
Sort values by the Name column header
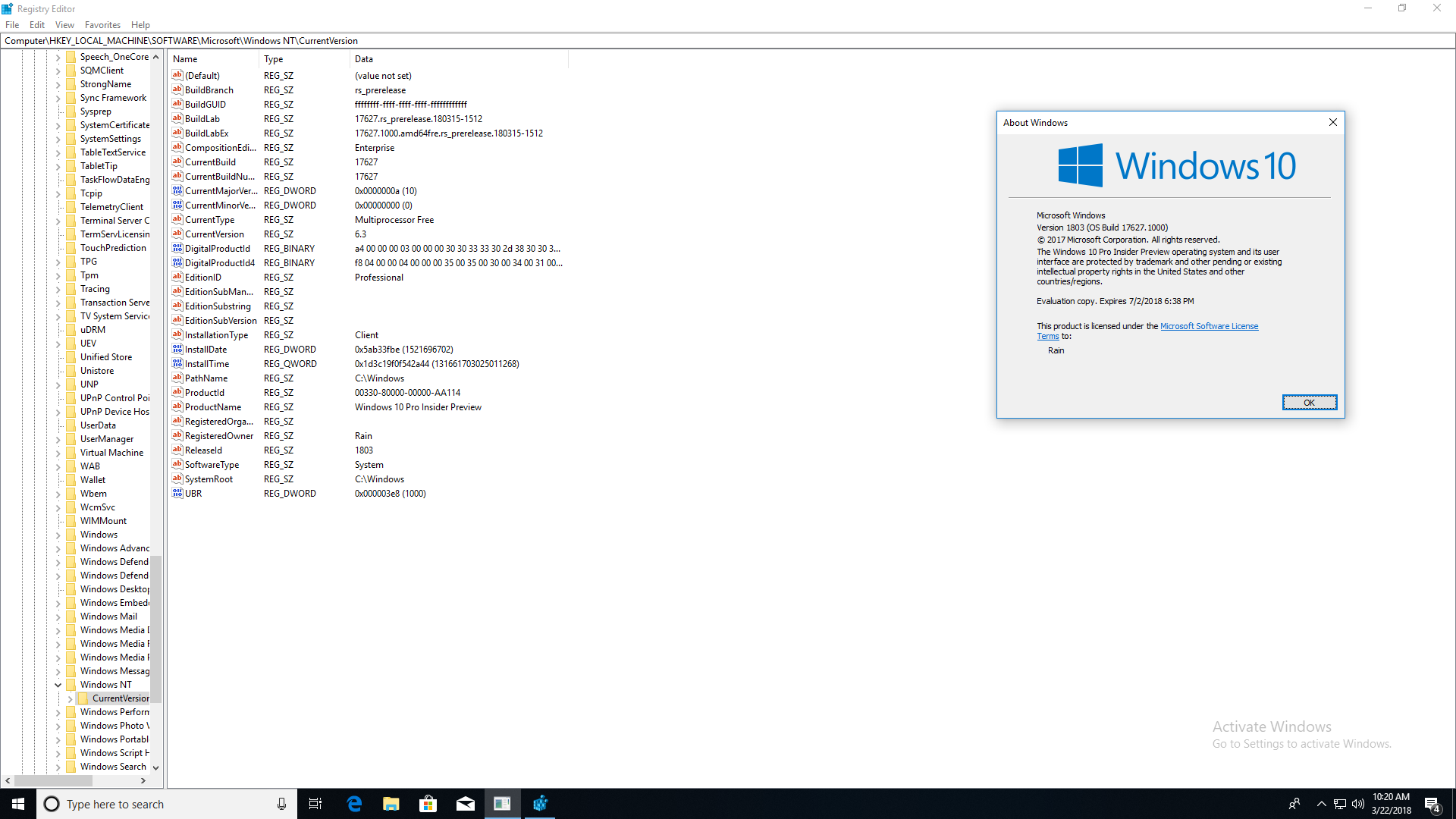213,58
